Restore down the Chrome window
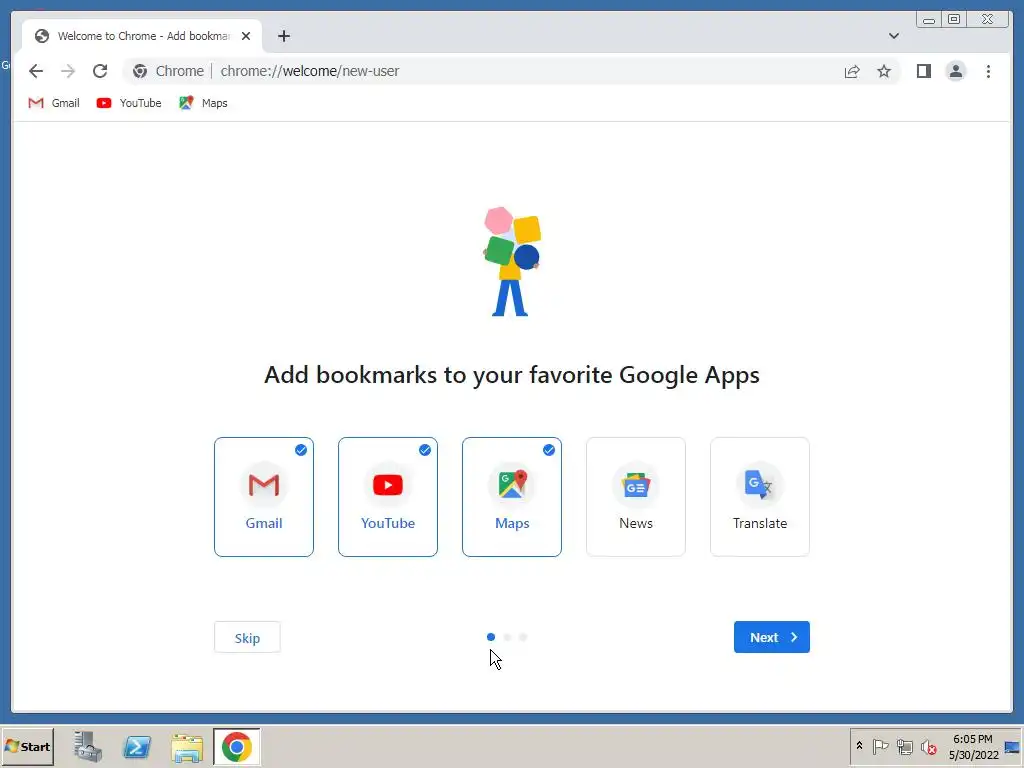The width and height of the screenshot is (1024, 768). tap(954, 20)
